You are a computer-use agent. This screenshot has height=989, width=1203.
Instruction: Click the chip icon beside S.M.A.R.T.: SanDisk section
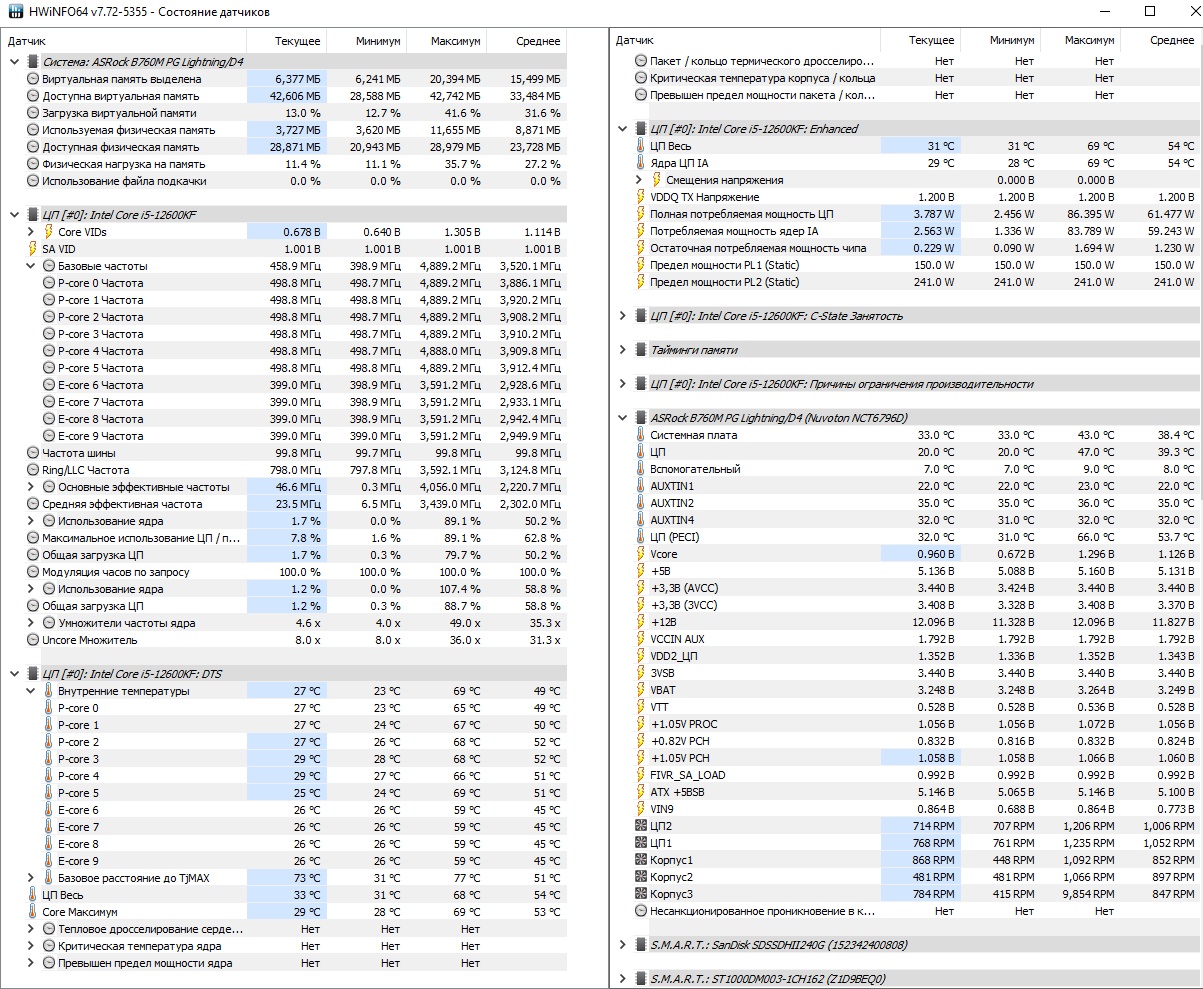641,945
